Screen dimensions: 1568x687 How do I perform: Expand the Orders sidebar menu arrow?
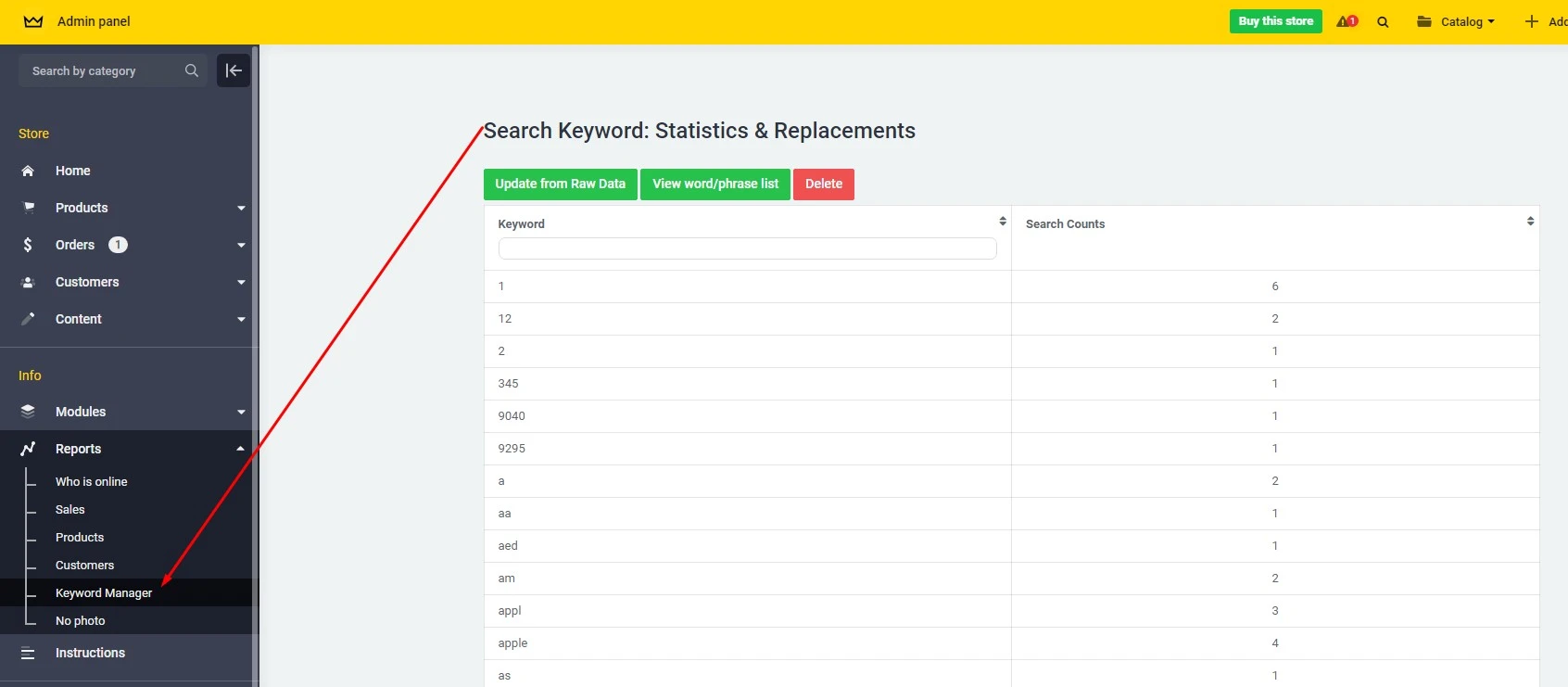point(241,246)
